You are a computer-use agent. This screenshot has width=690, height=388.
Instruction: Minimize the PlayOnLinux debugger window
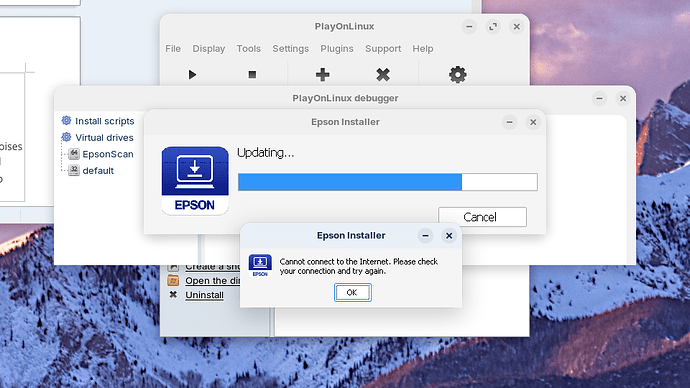click(x=599, y=99)
